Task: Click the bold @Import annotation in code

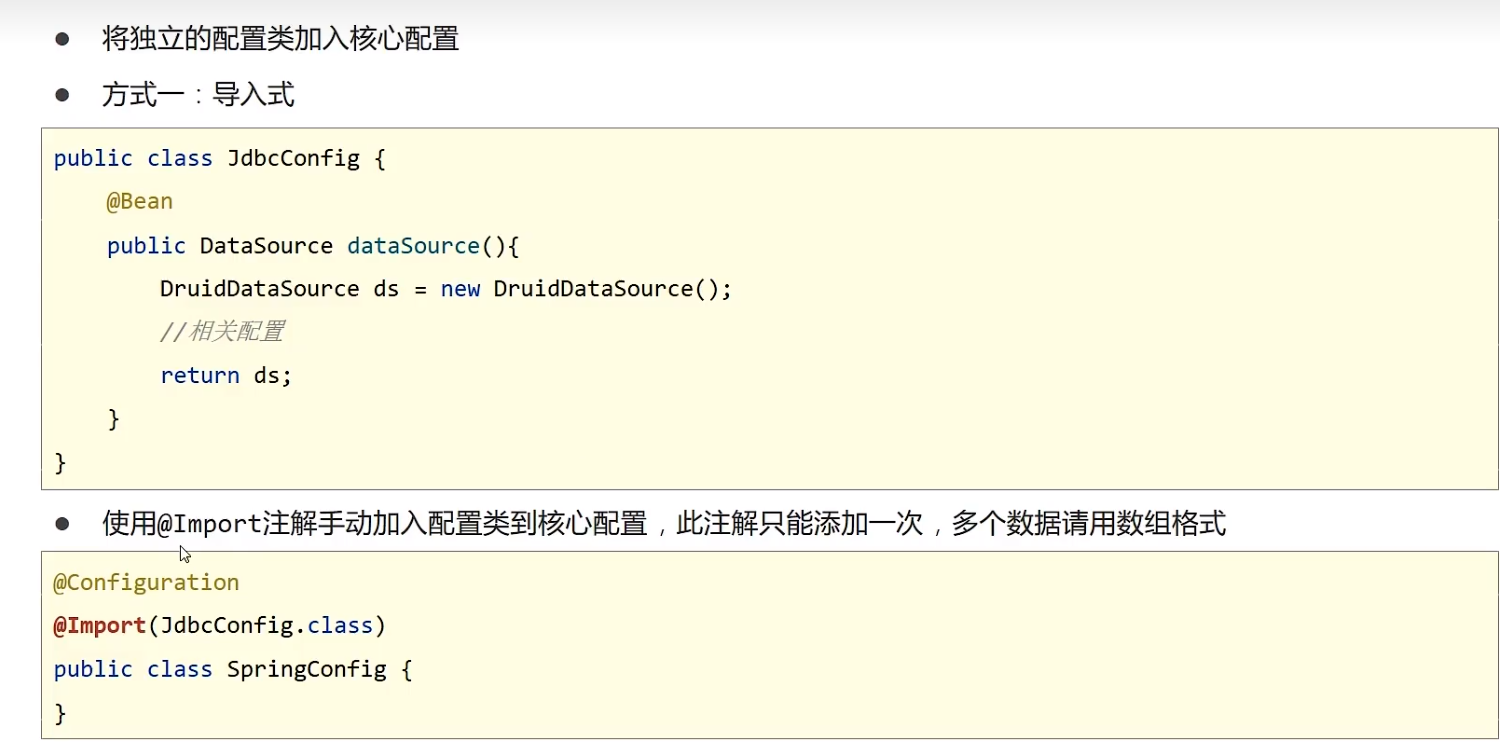Action: (x=99, y=626)
